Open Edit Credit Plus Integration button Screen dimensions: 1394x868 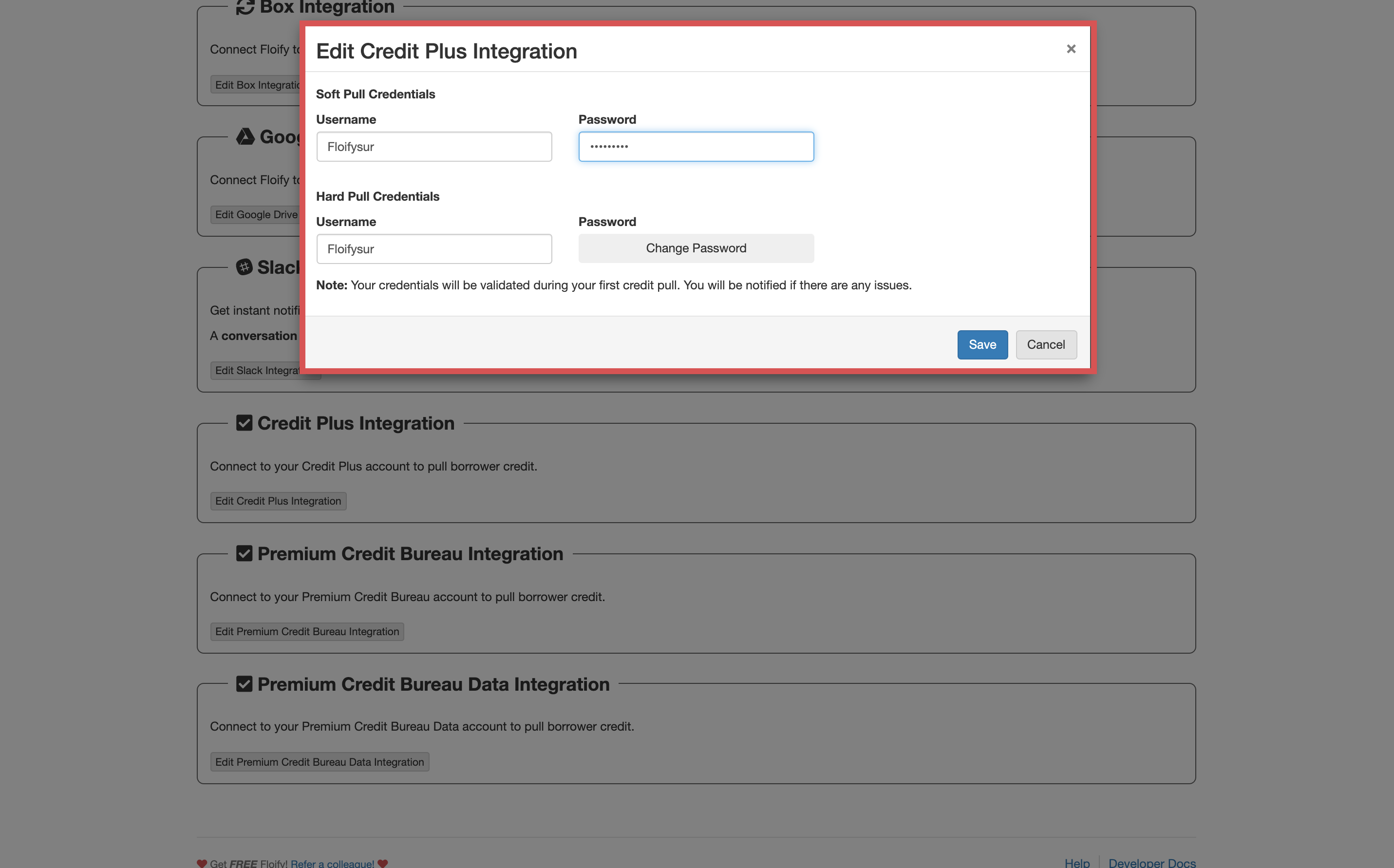pos(278,501)
